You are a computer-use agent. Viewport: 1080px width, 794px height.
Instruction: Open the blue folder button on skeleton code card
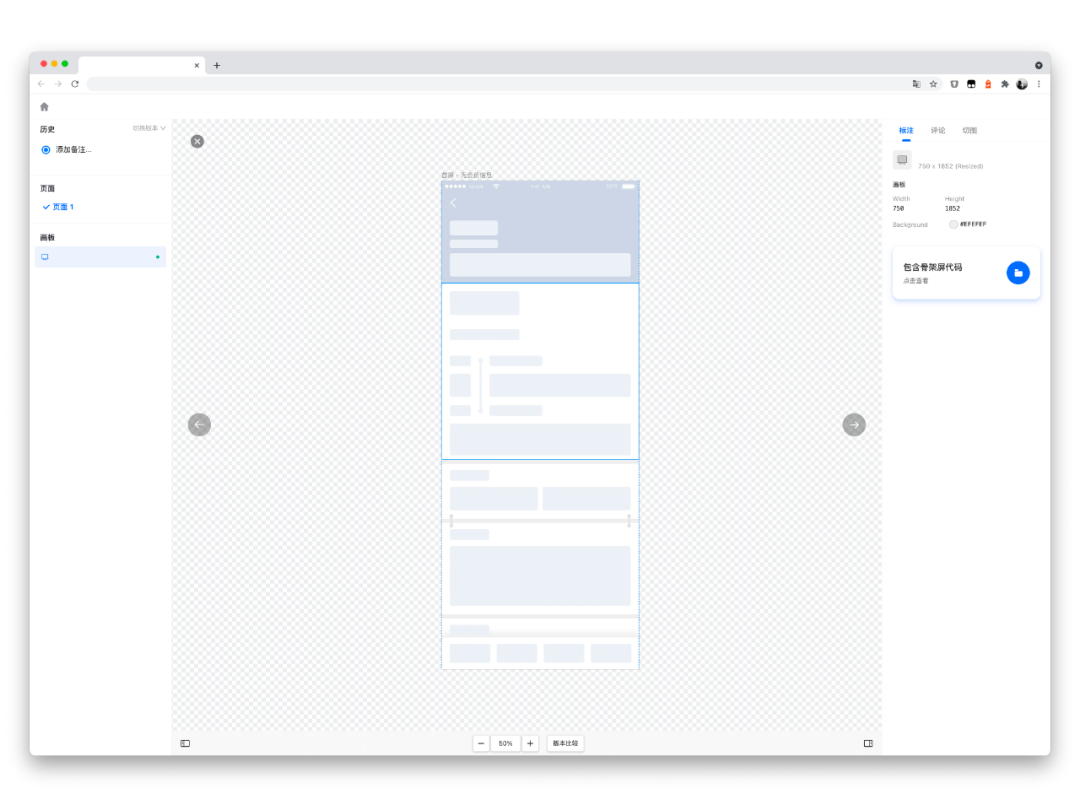pos(1017,273)
